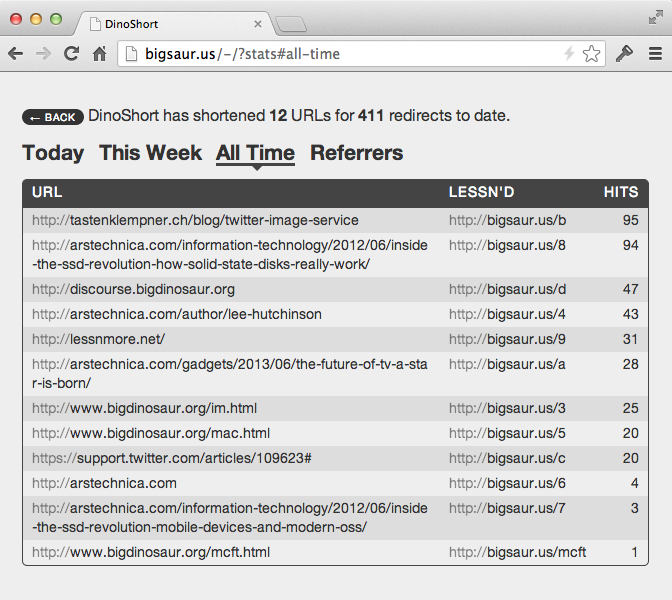Close the DinoShort browser tab
The height and width of the screenshot is (600, 672).
tap(258, 23)
